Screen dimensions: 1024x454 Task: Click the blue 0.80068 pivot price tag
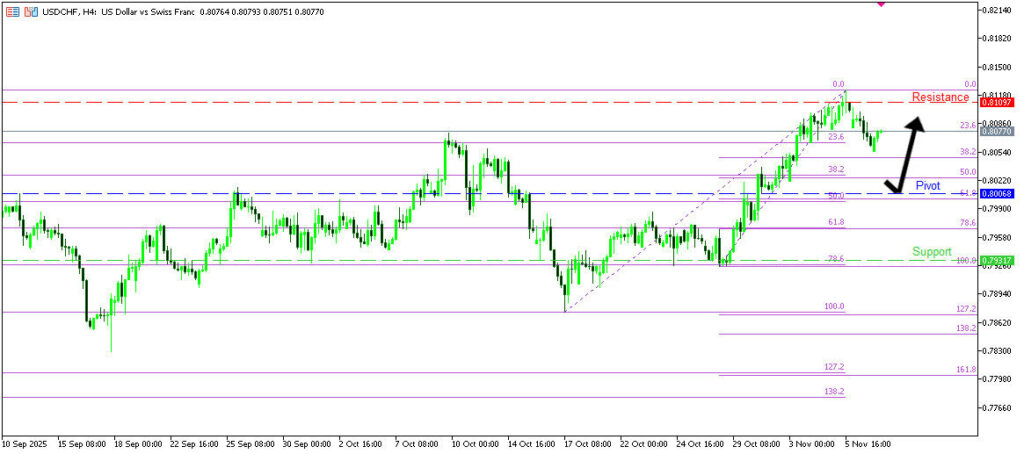[996, 193]
